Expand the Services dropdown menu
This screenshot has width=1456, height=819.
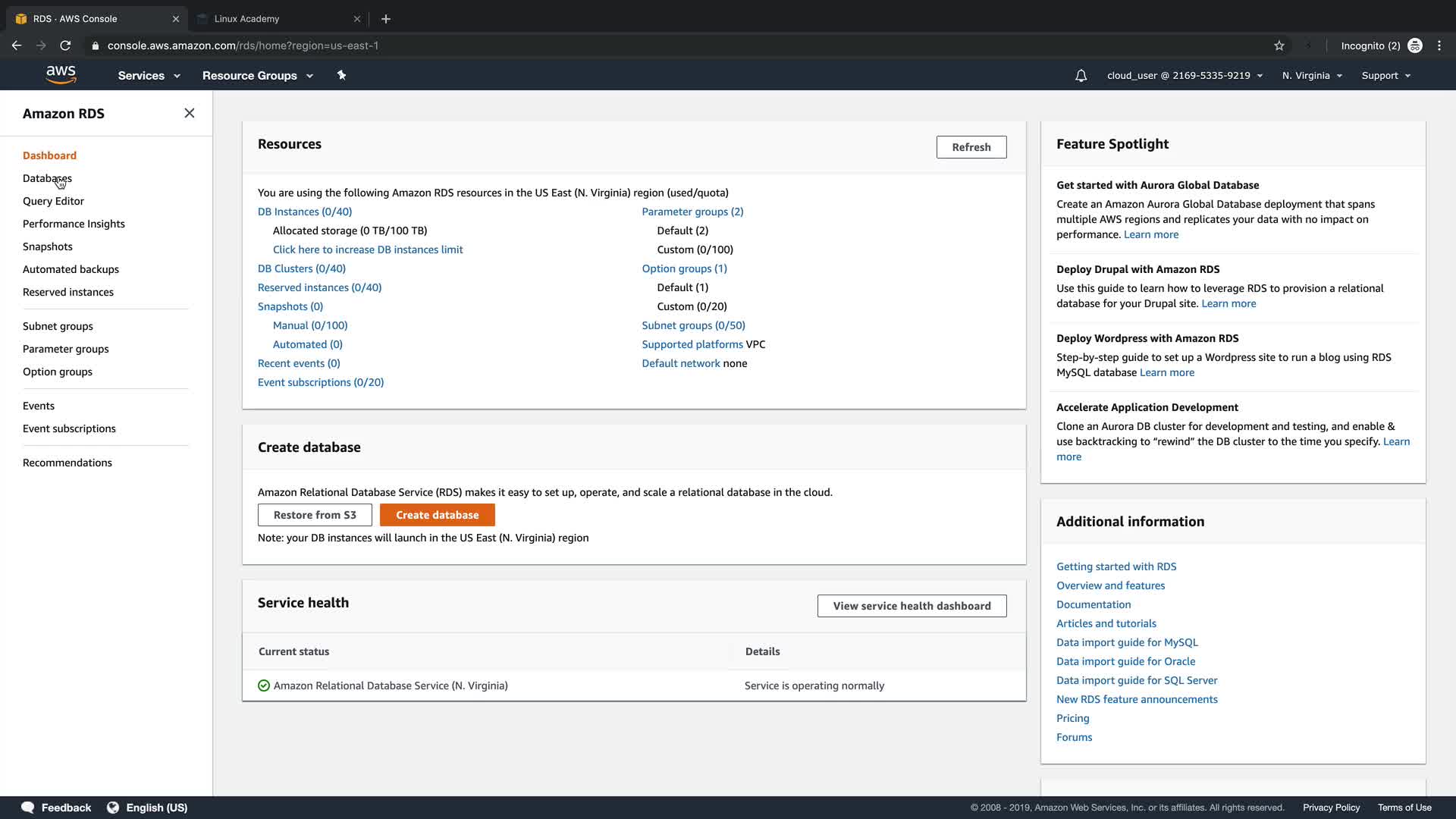click(149, 76)
